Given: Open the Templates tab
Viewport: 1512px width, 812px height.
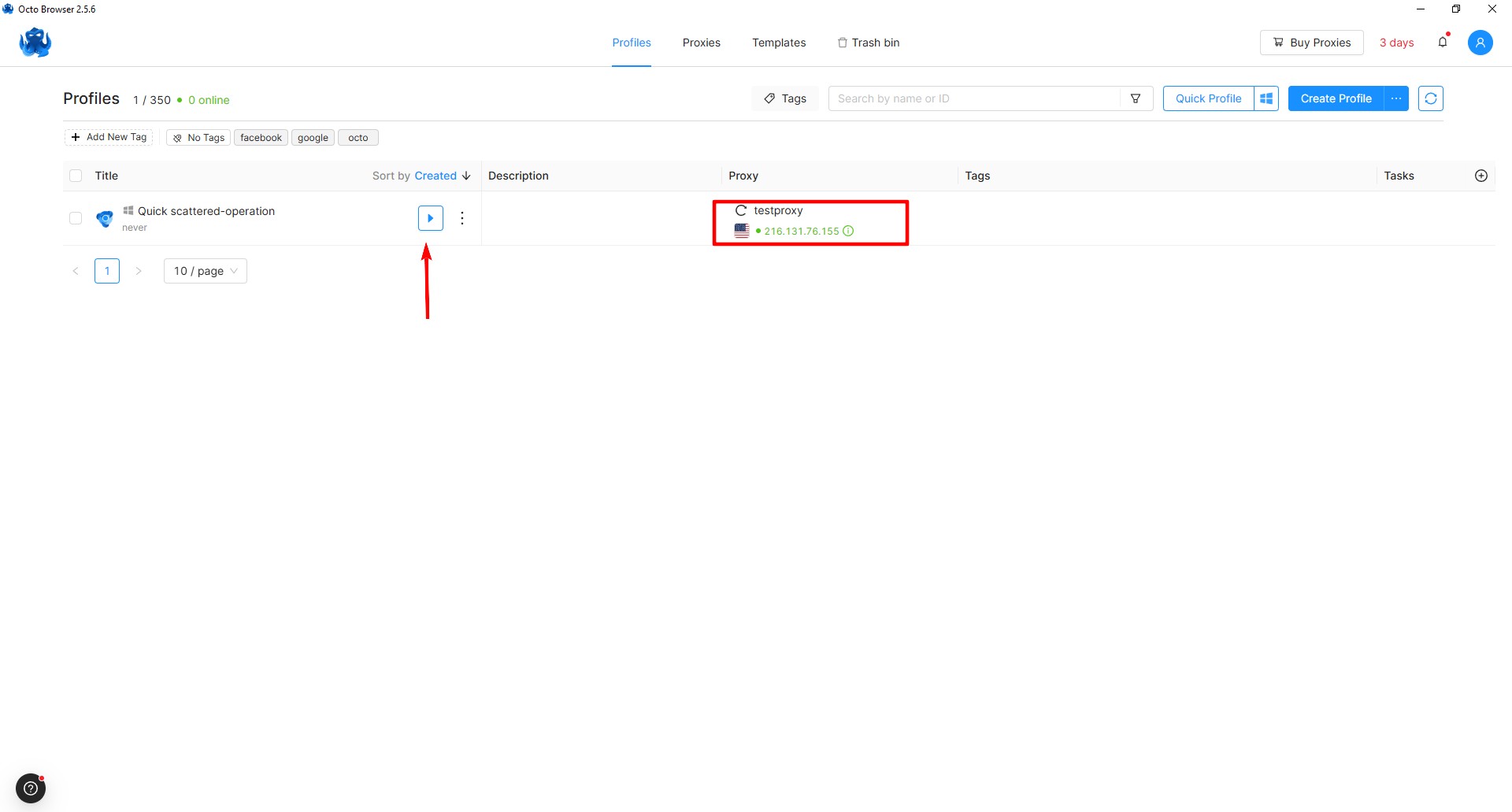Looking at the screenshot, I should pyautogui.click(x=778, y=43).
